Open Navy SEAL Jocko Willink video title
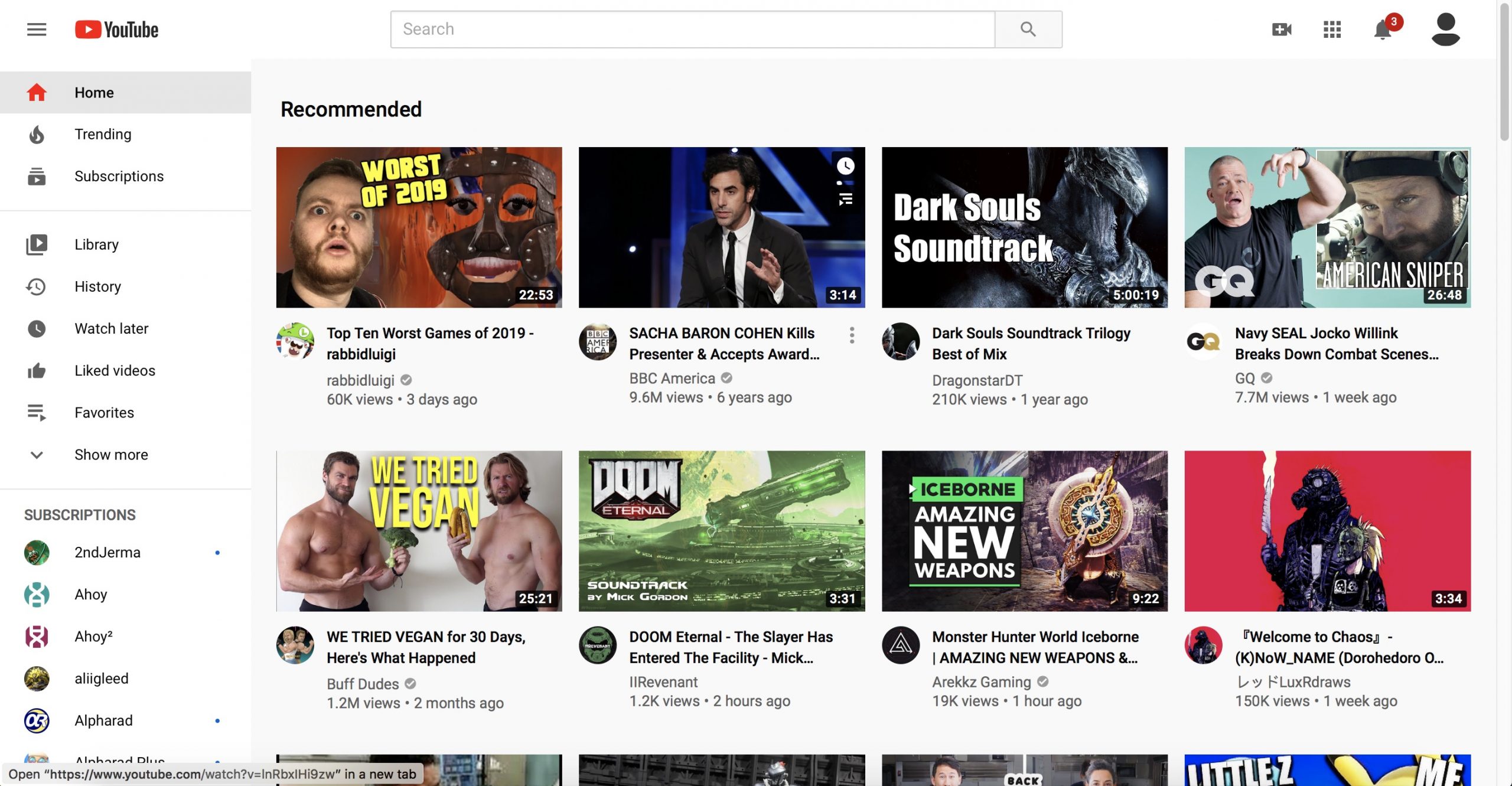The height and width of the screenshot is (786, 1512). tap(1337, 344)
